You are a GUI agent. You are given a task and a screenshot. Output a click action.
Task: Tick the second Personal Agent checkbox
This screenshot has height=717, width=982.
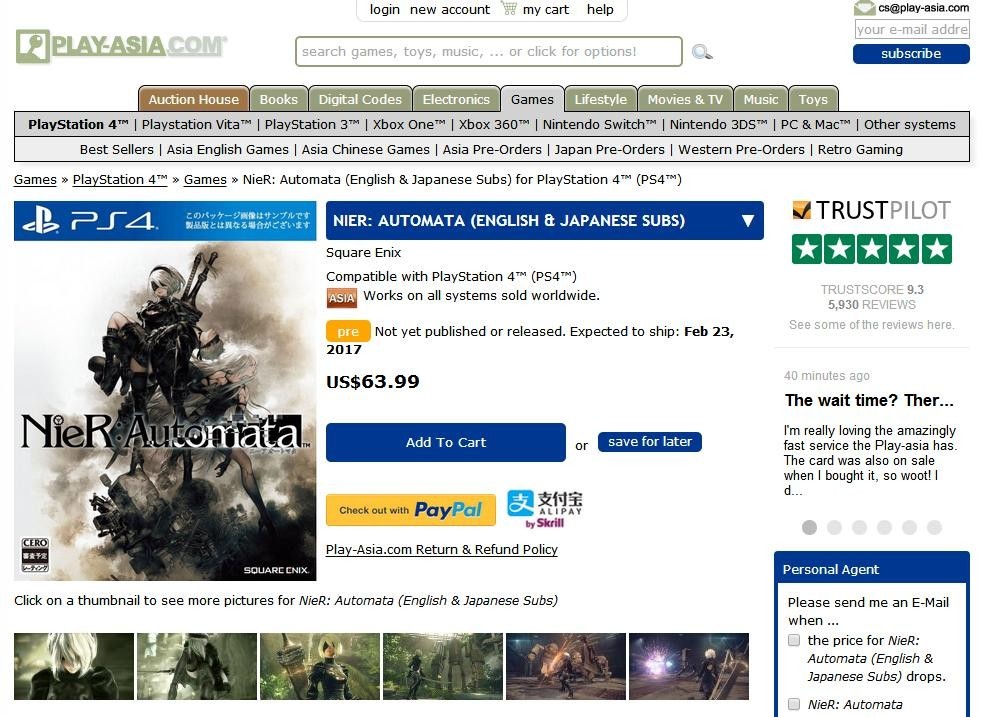pyautogui.click(x=794, y=704)
